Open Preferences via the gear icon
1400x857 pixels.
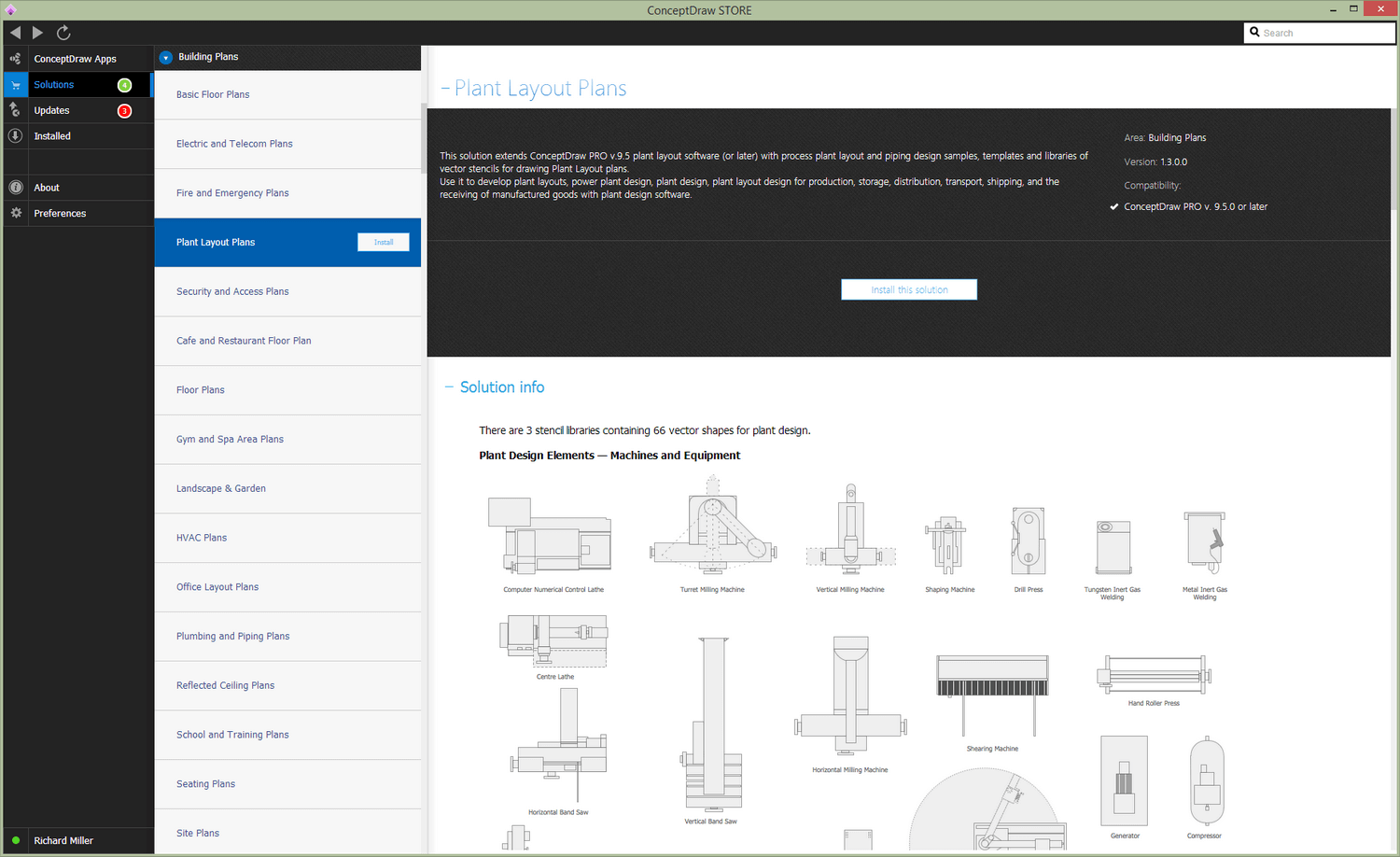click(x=15, y=214)
